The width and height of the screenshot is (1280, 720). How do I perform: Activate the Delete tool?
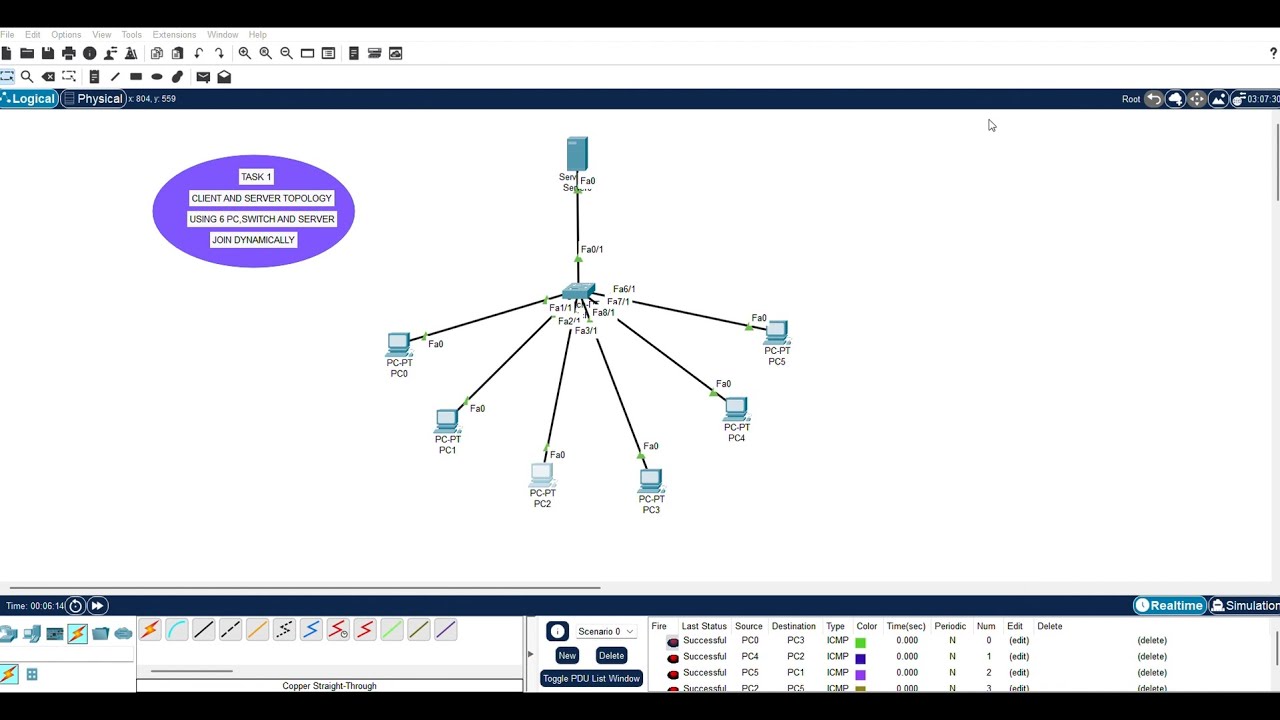tap(48, 77)
